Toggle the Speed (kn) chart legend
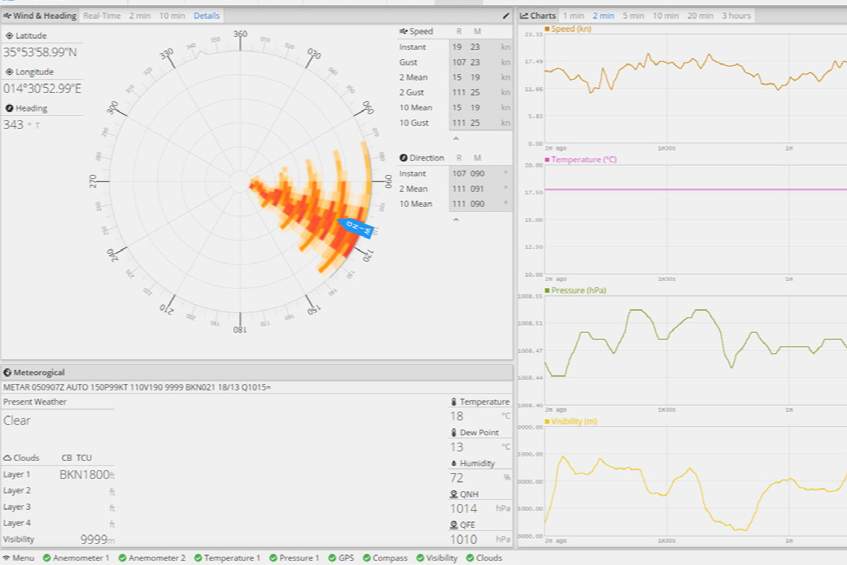Image resolution: width=847 pixels, height=565 pixels. click(x=571, y=29)
